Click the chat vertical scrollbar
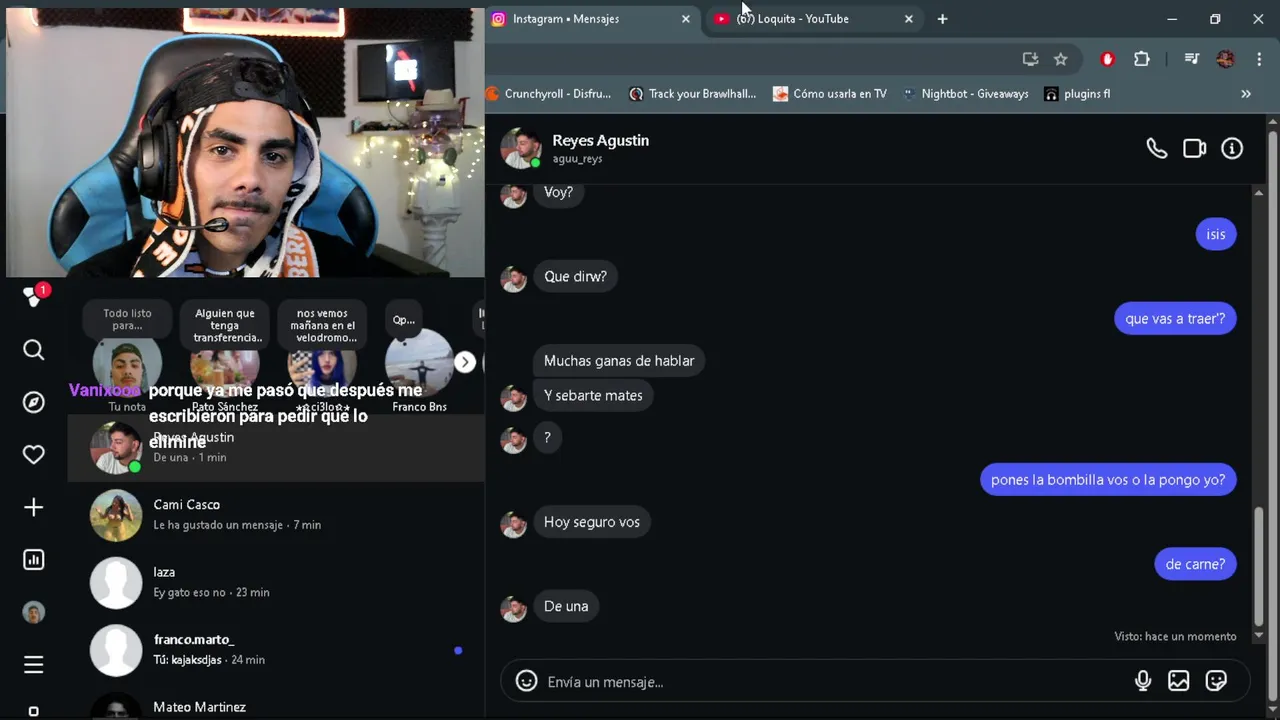Viewport: 1280px width, 720px height. 1259,565
